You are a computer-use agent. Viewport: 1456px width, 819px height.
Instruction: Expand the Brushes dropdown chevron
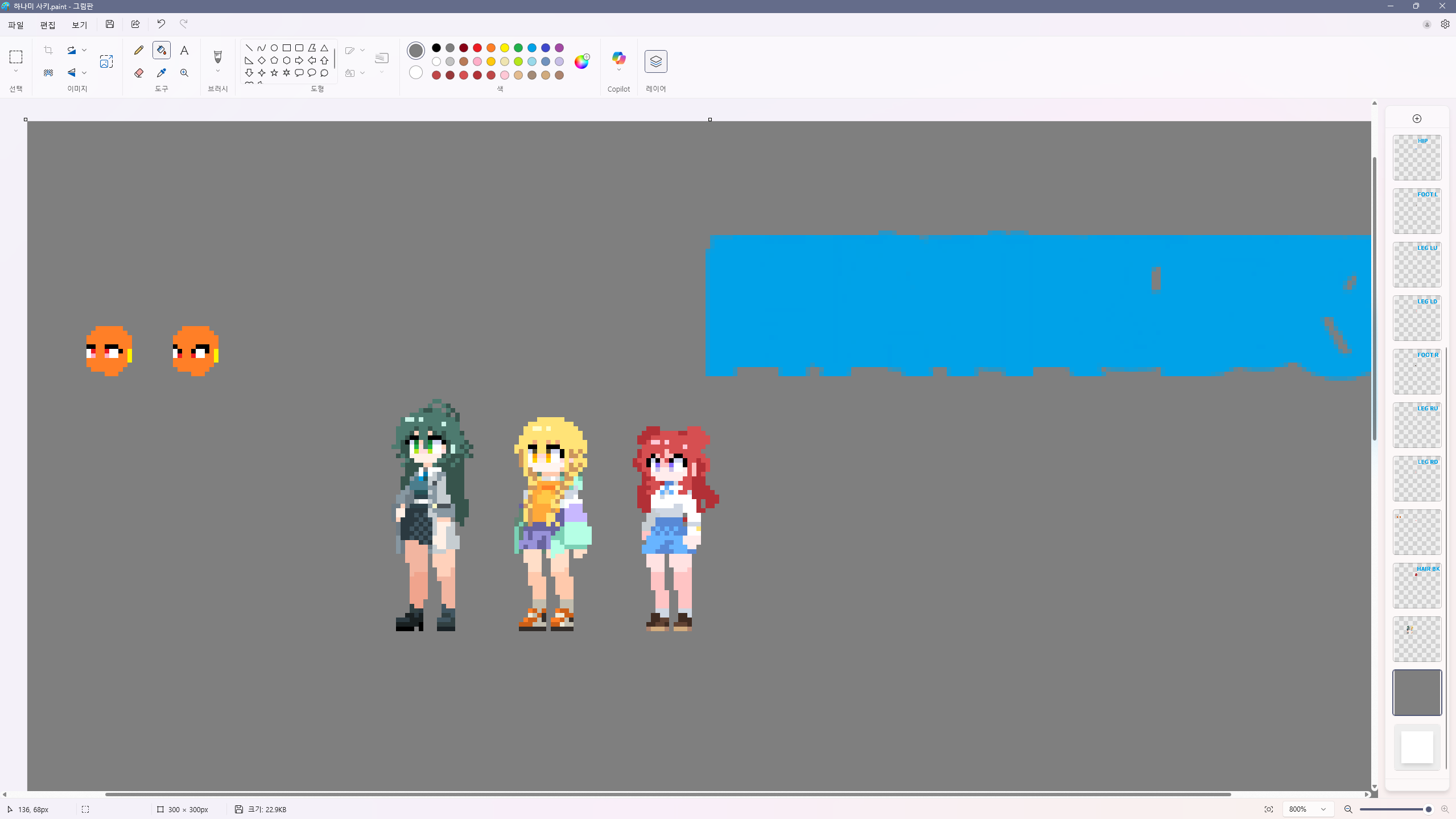pos(218,72)
